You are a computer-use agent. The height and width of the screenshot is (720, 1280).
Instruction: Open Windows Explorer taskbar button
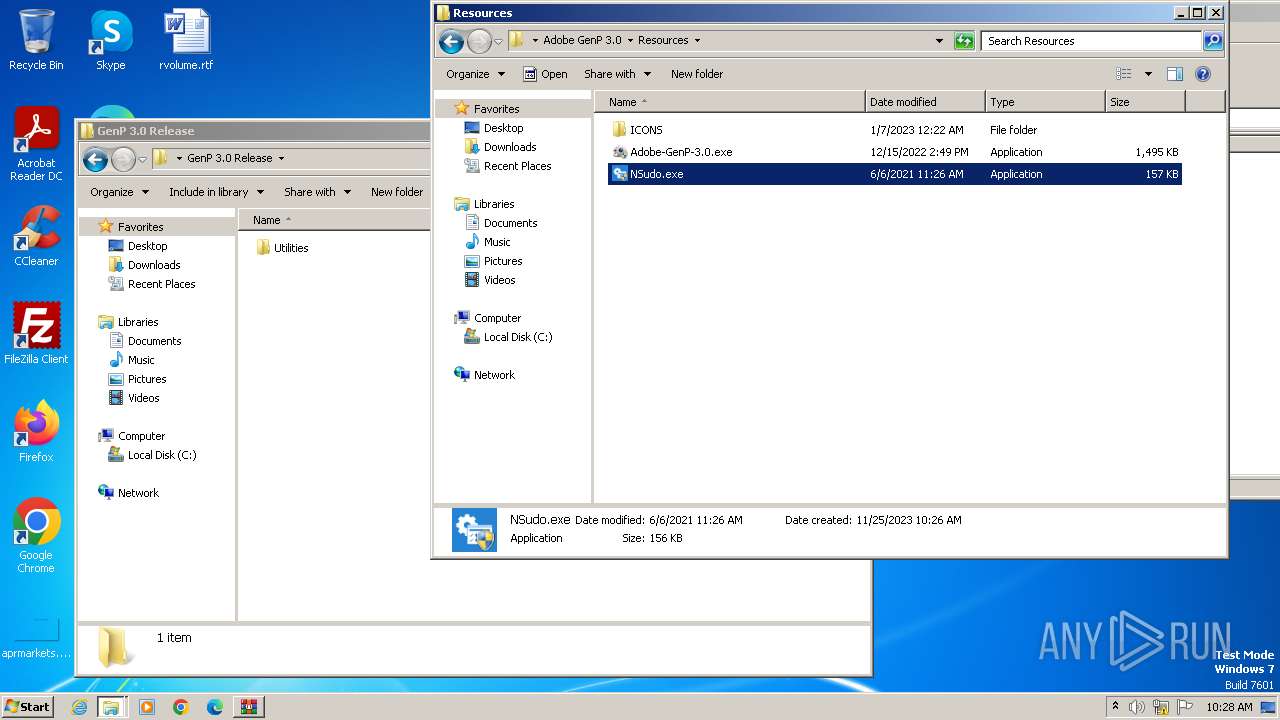click(111, 707)
